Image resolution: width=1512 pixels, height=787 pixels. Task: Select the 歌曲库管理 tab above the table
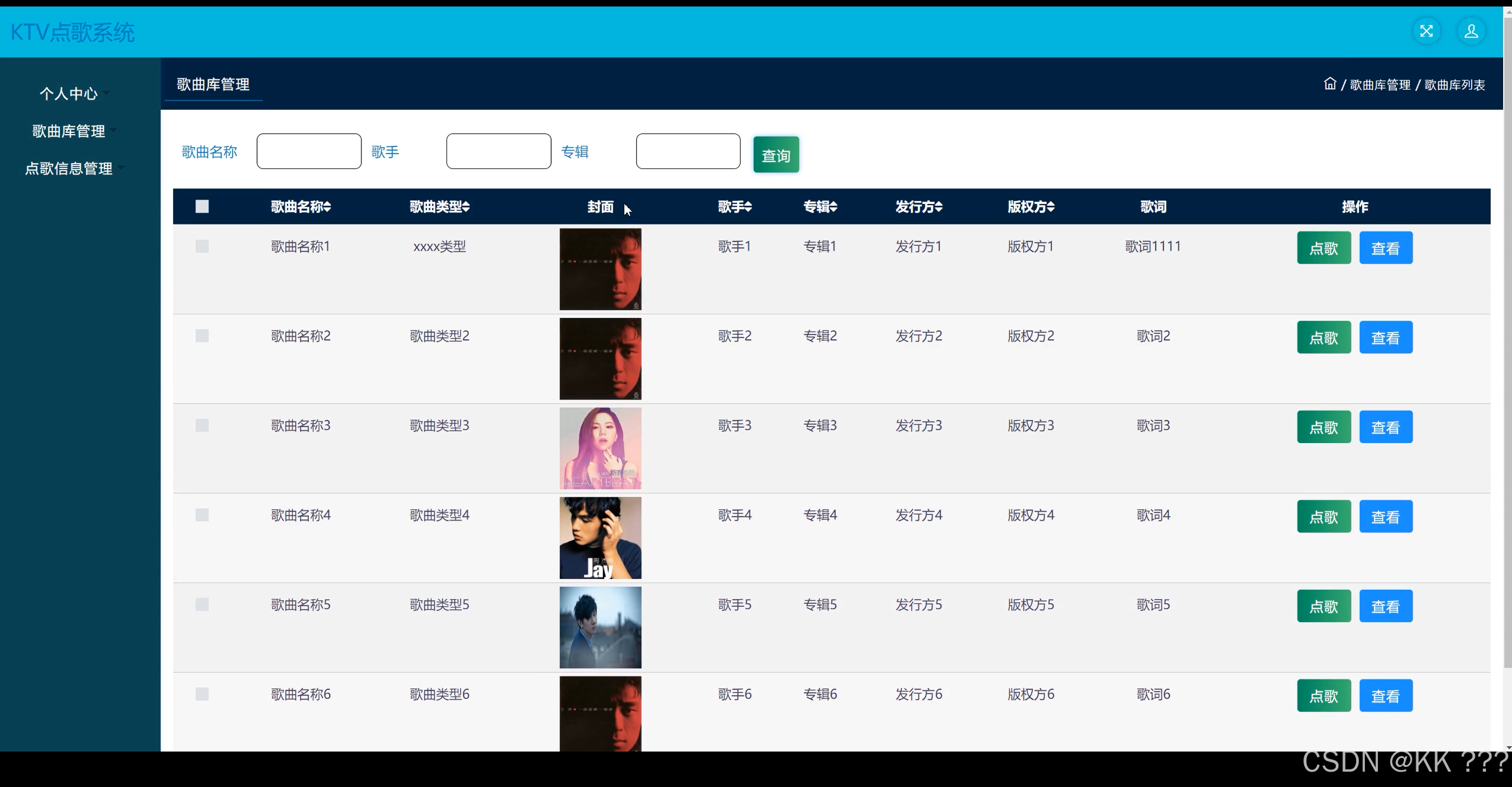pos(213,84)
